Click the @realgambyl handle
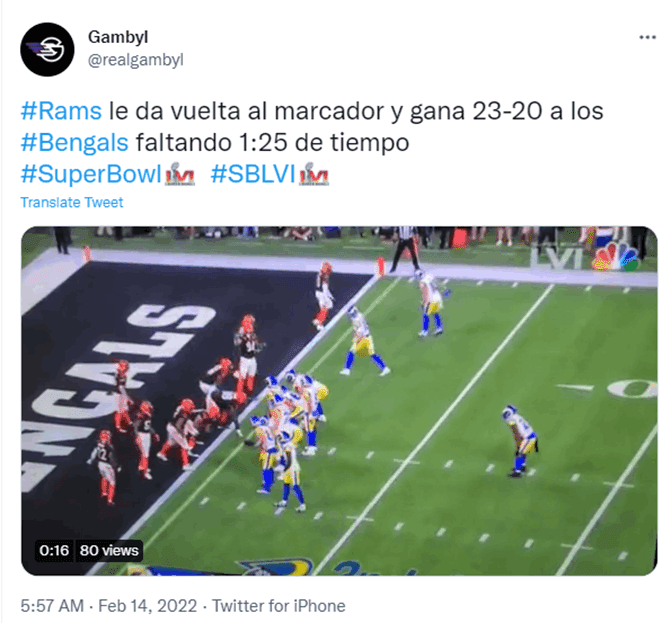The image size is (672, 623). pyautogui.click(x=135, y=60)
